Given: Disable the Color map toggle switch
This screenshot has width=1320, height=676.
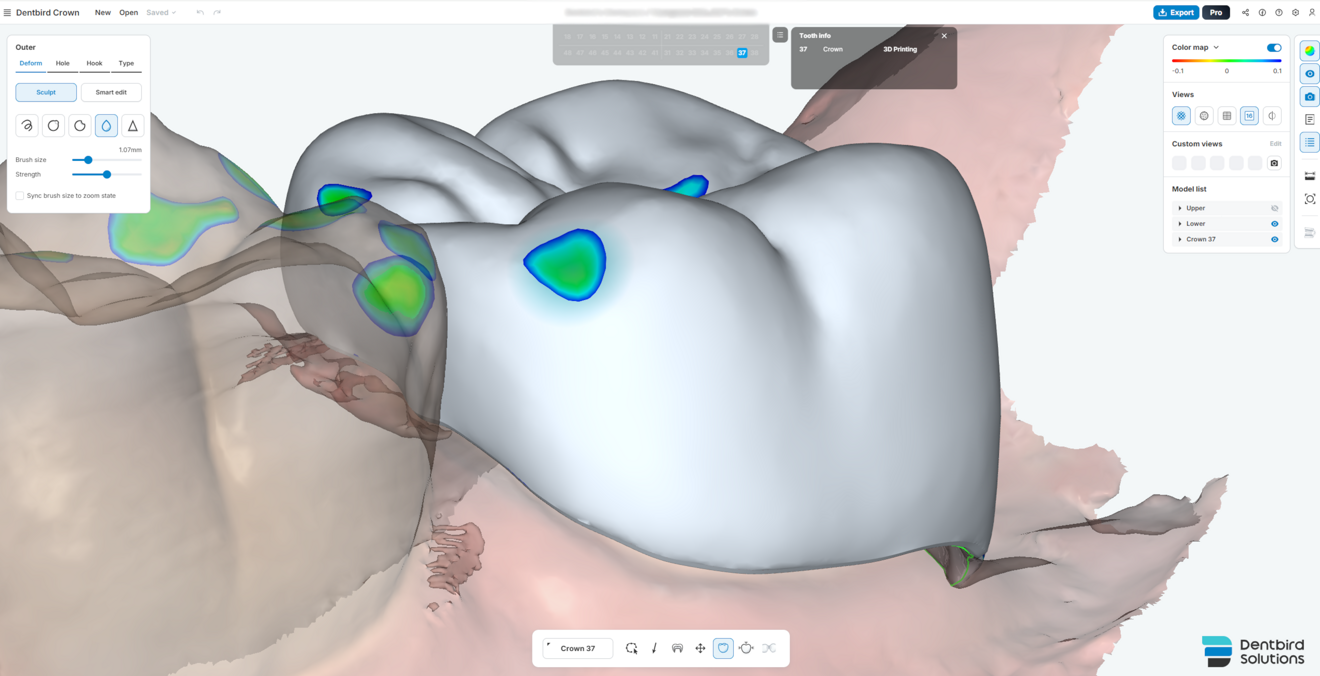Looking at the screenshot, I should (x=1272, y=47).
